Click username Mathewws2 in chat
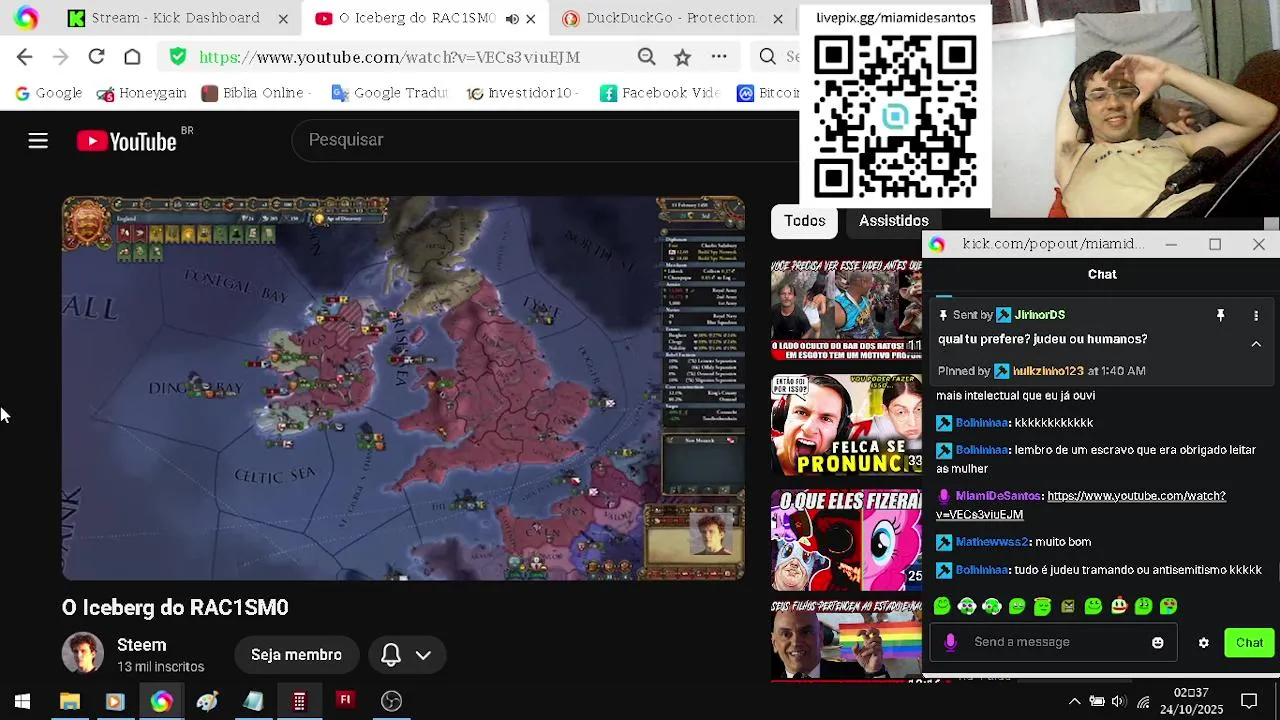Image resolution: width=1280 pixels, height=720 pixels. [x=992, y=542]
